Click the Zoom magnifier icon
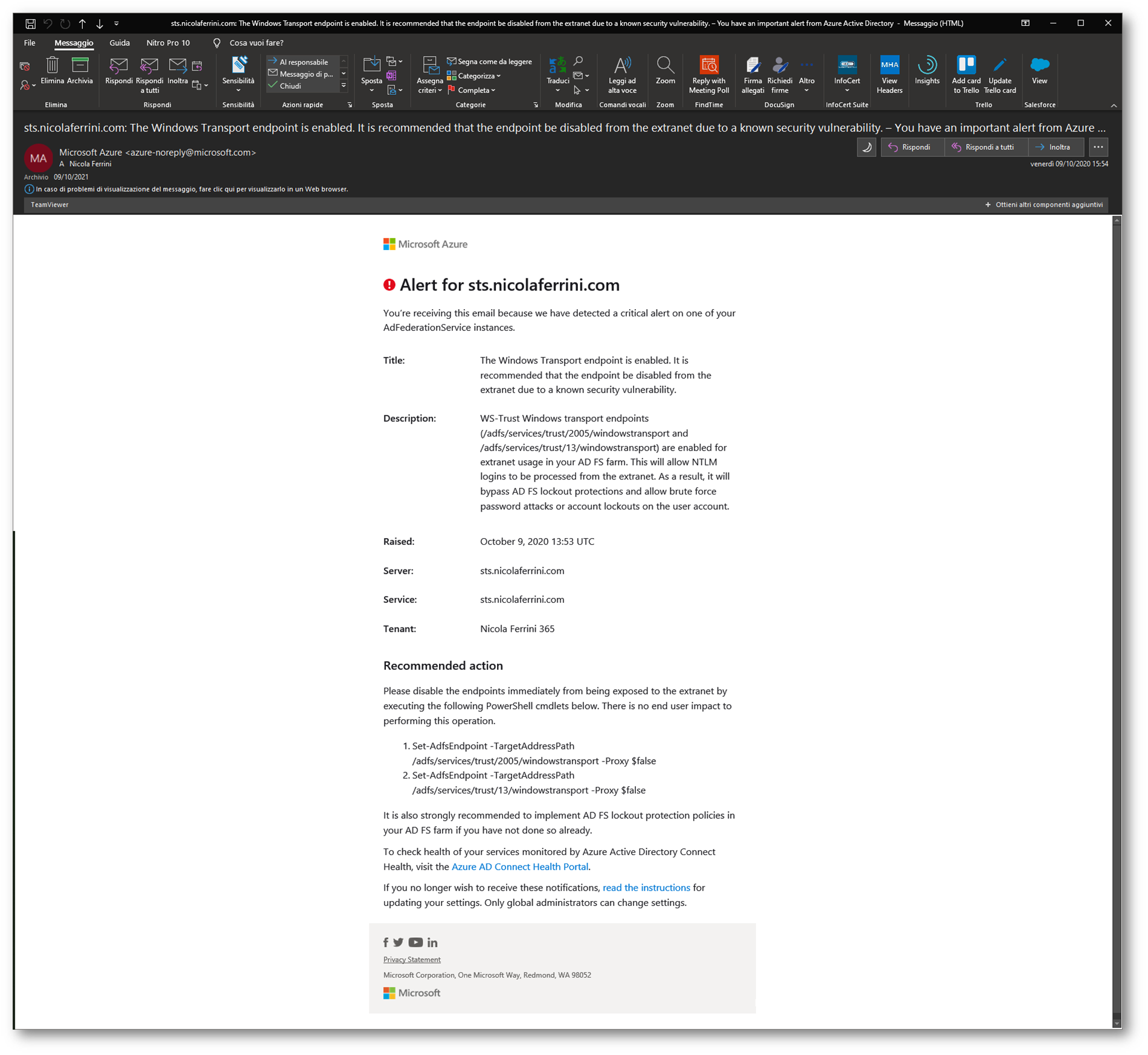1148x1055 pixels. tap(665, 65)
